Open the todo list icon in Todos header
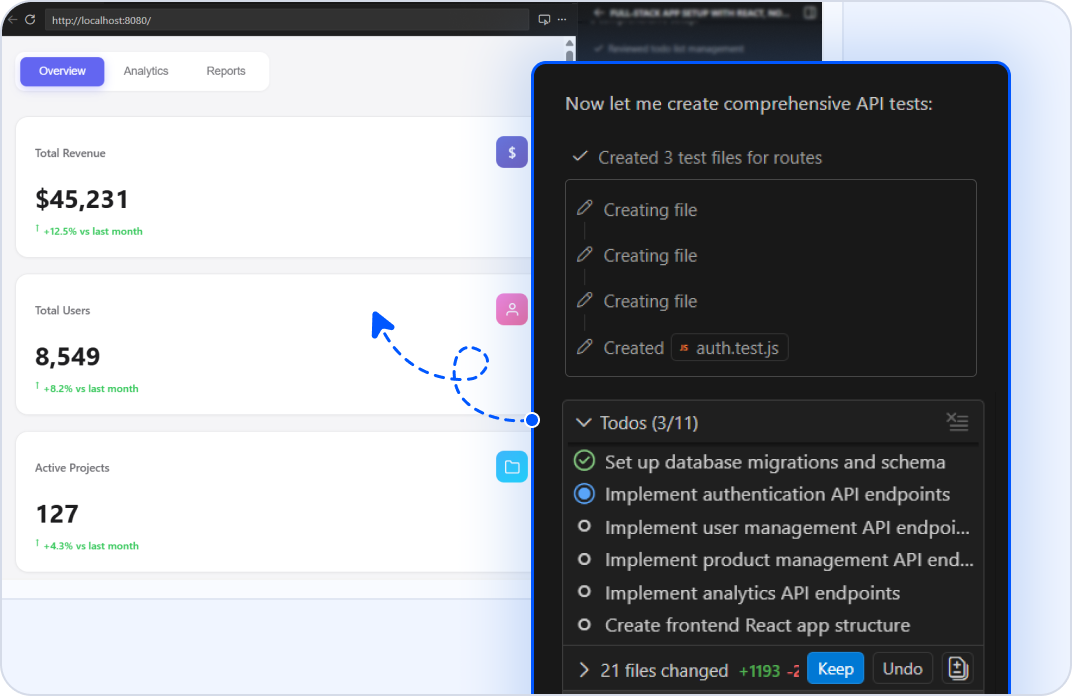 click(958, 422)
